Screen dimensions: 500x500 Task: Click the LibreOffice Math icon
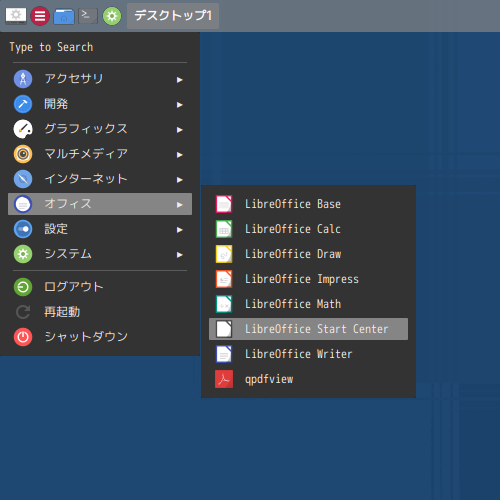coord(224,304)
